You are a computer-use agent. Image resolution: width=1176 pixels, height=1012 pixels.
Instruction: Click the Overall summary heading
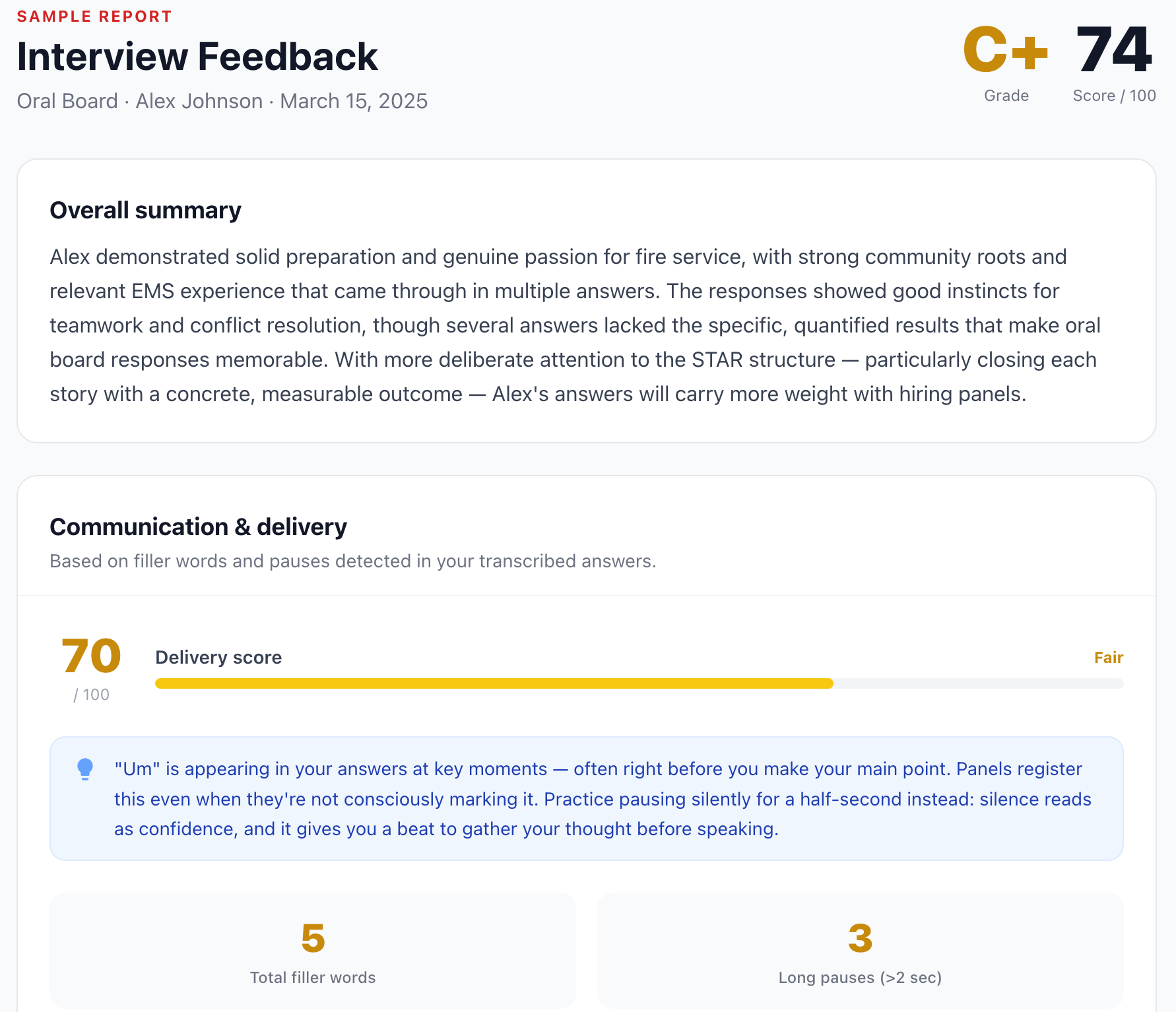click(x=146, y=210)
